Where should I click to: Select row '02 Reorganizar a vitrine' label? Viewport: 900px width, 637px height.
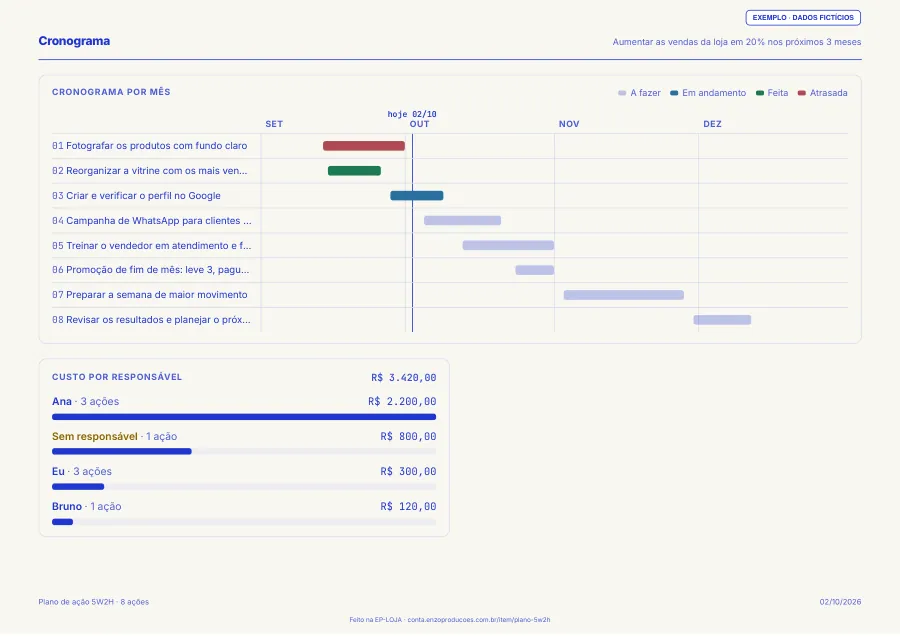[x=150, y=170]
